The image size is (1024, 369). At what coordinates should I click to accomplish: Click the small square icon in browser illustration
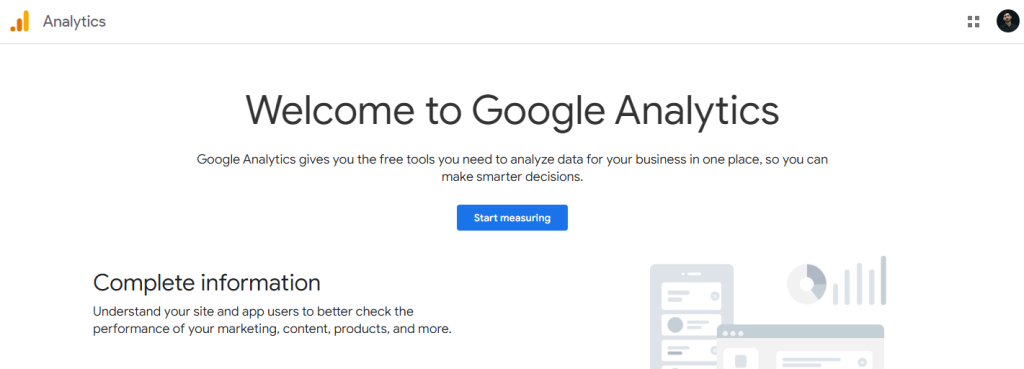click(x=741, y=361)
